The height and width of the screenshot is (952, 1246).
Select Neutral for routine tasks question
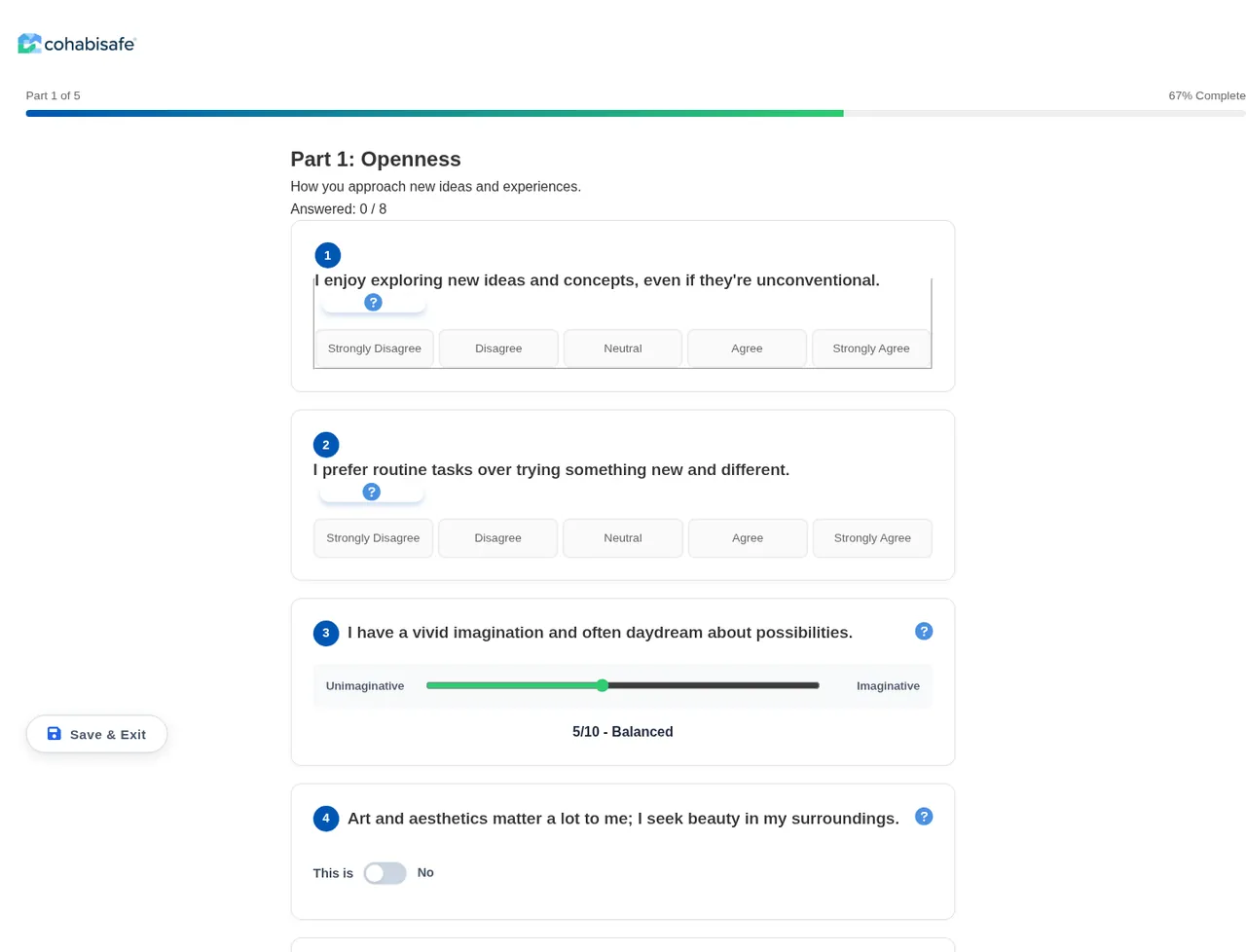pyautogui.click(x=623, y=538)
